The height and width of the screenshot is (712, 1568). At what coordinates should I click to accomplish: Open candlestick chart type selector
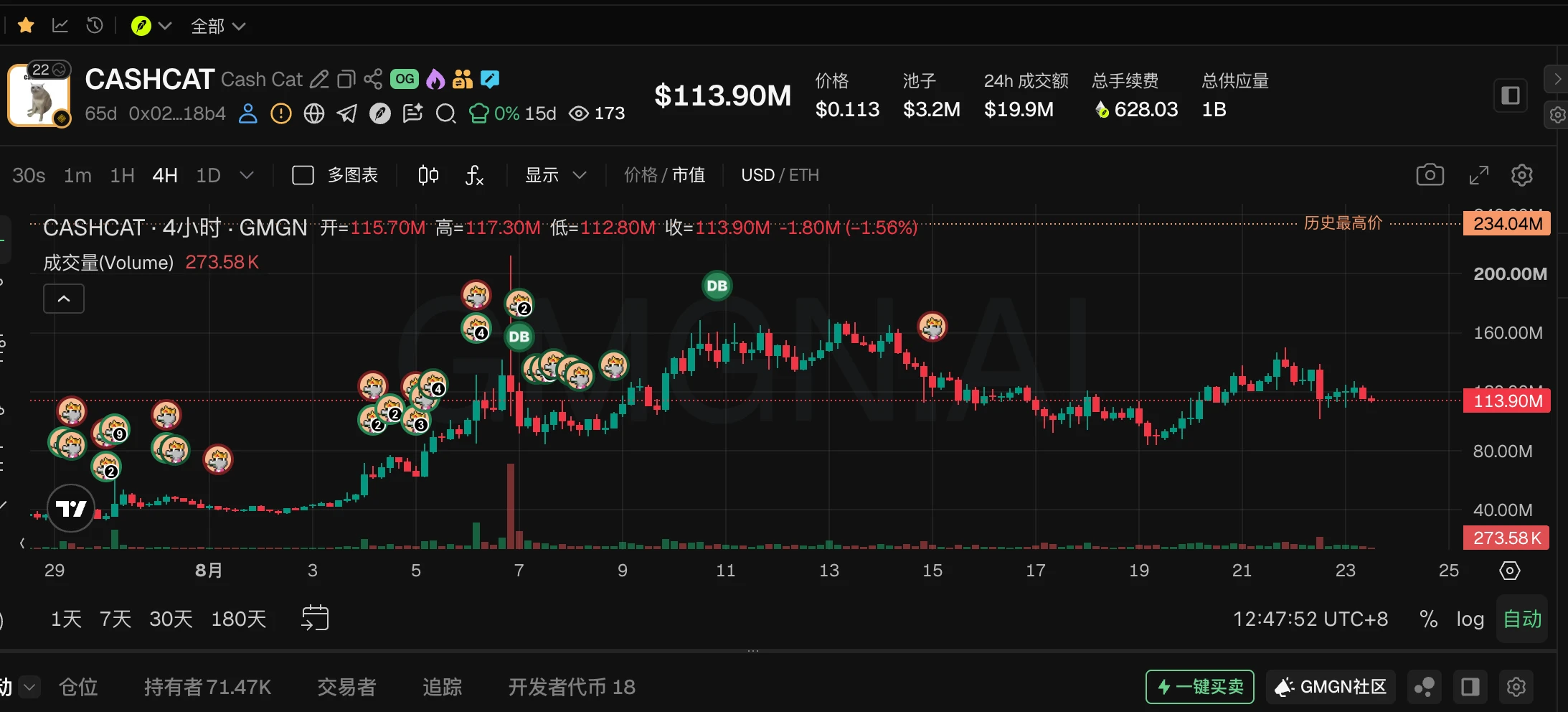(x=428, y=175)
